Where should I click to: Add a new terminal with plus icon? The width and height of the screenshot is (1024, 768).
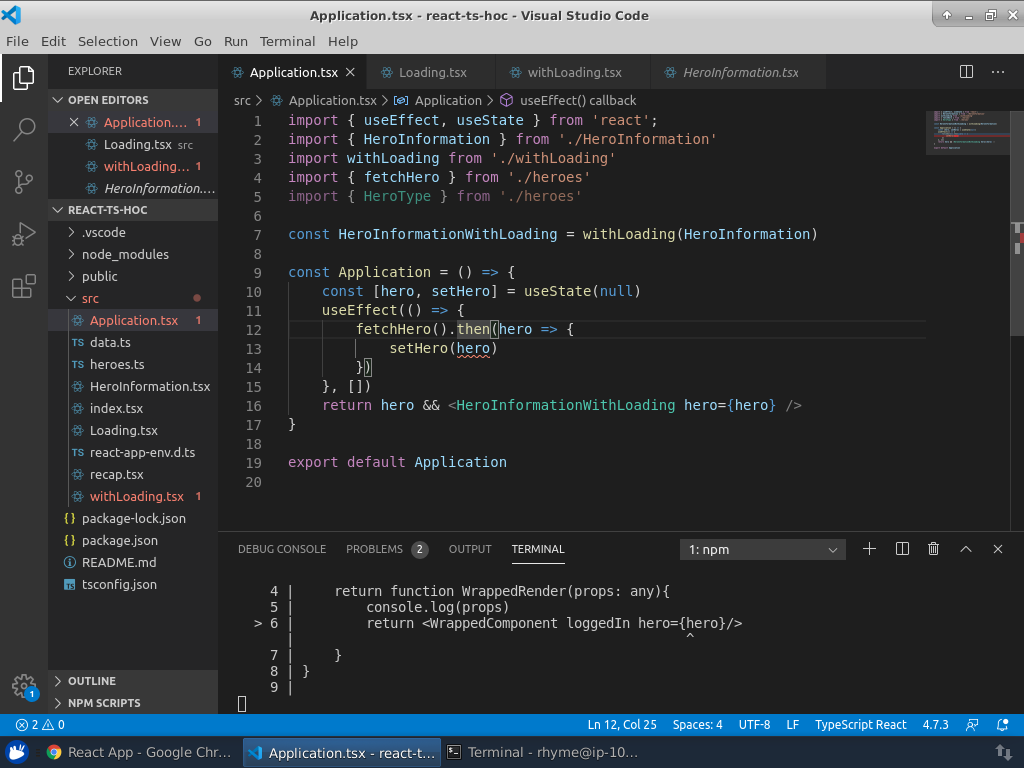(x=869, y=549)
